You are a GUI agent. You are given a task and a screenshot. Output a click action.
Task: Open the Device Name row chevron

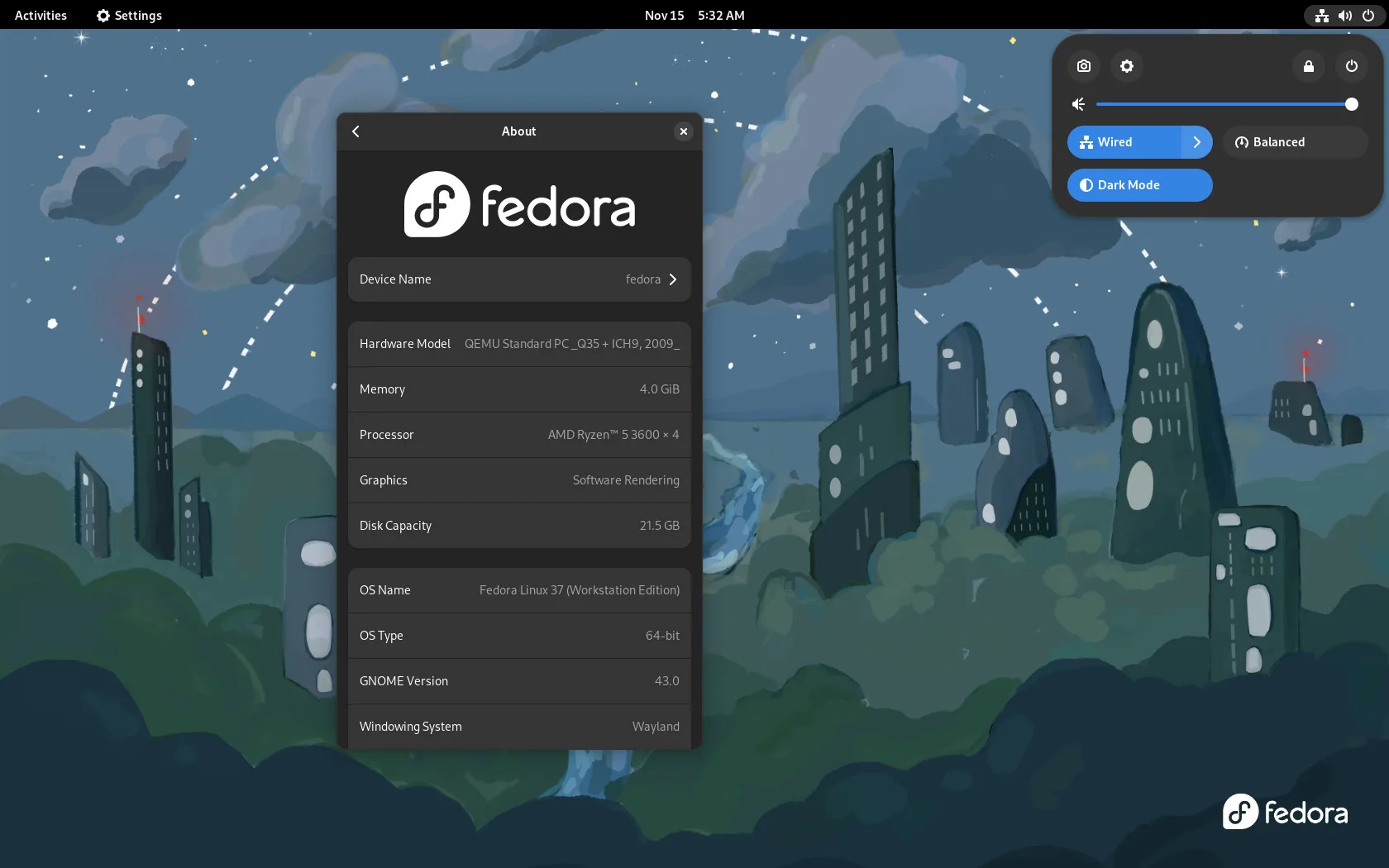click(x=672, y=279)
